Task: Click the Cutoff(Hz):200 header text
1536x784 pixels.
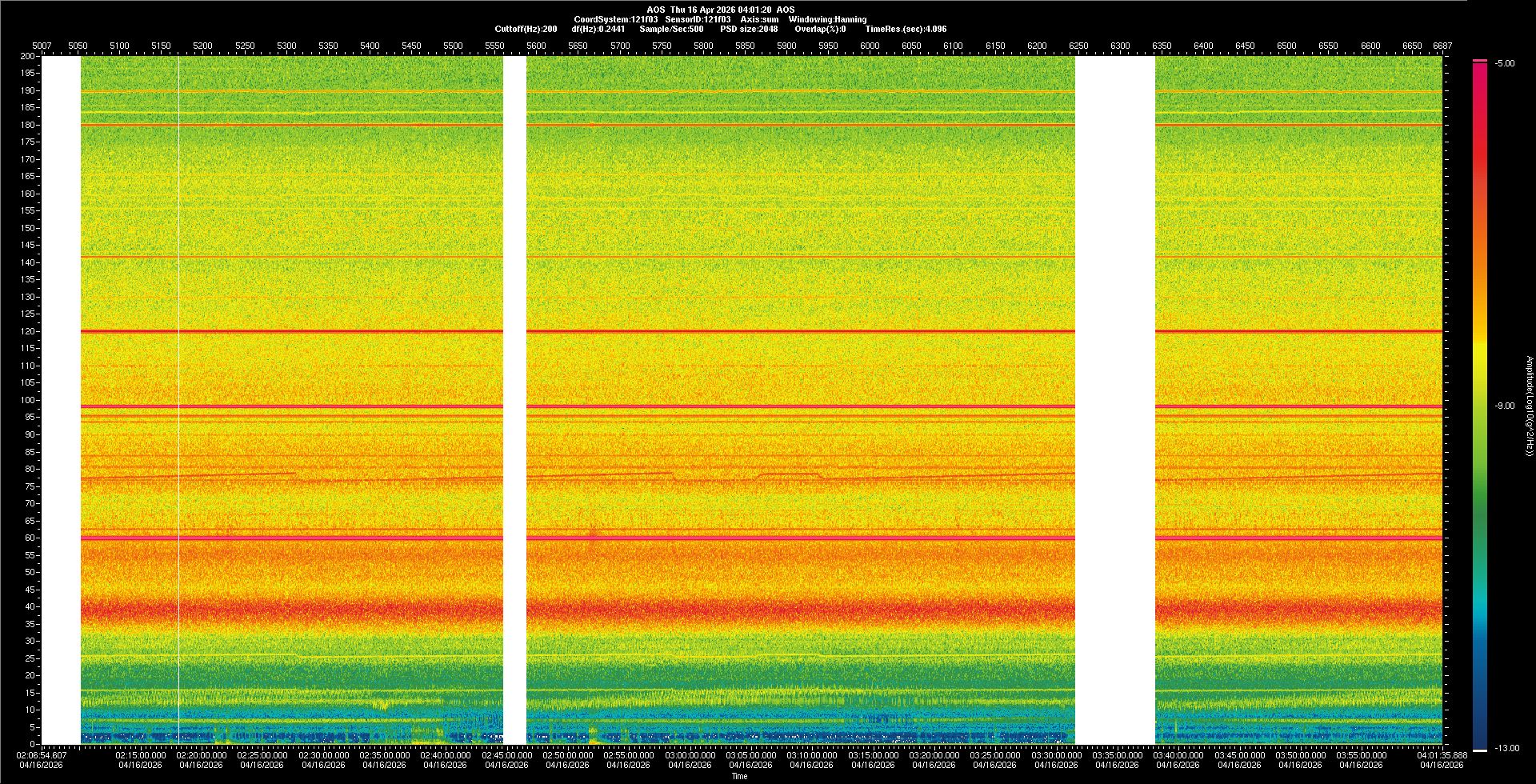Action: click(x=526, y=29)
